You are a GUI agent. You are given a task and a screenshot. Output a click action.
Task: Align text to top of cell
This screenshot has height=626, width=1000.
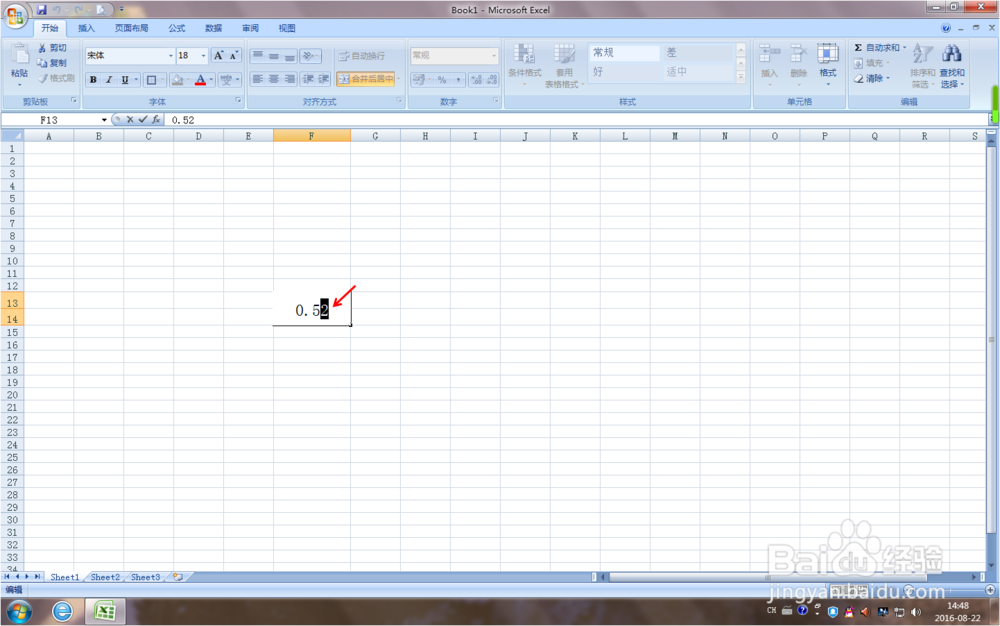pos(258,56)
